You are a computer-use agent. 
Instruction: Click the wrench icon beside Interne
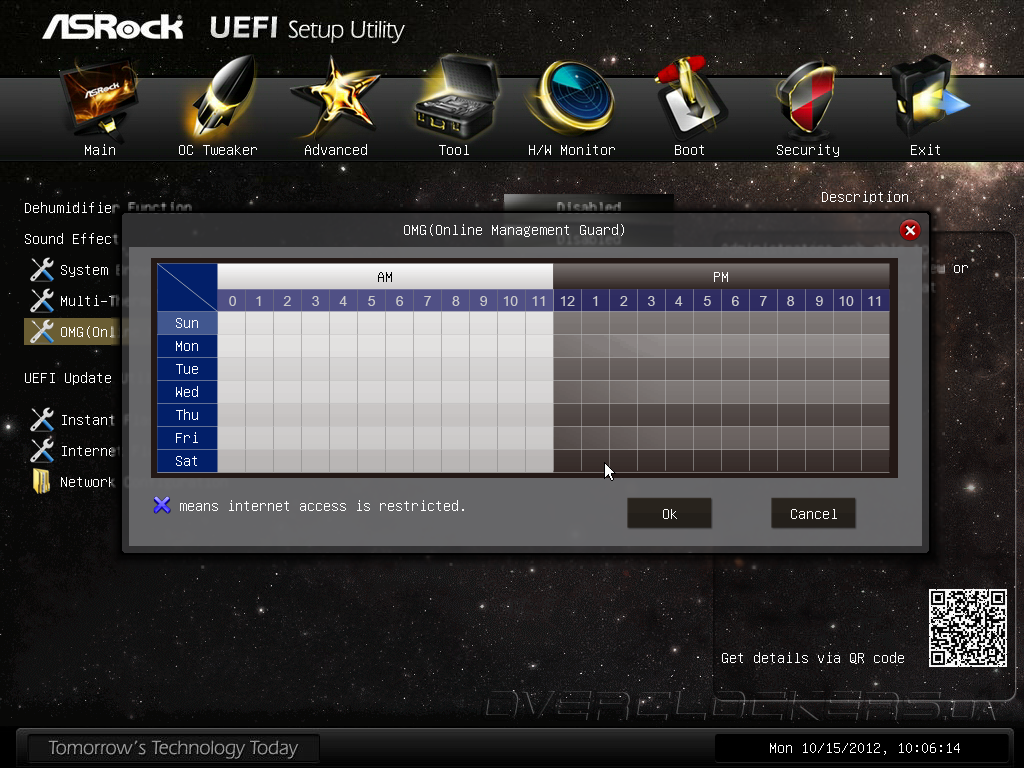point(42,451)
